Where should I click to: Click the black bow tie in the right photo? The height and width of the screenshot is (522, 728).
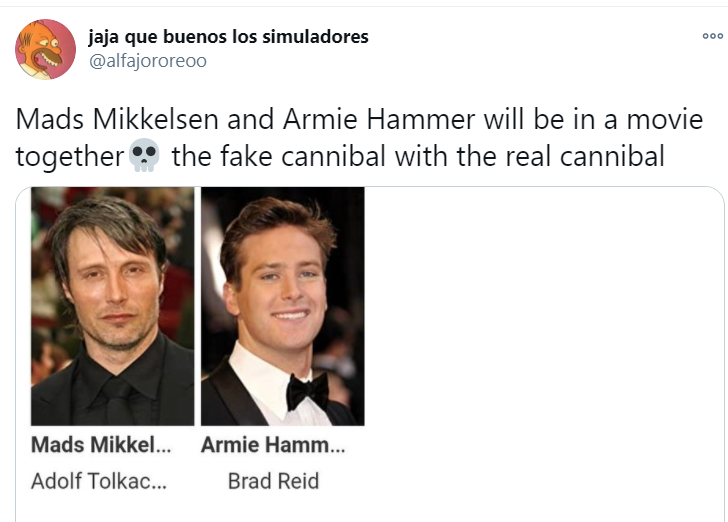[x=307, y=391]
